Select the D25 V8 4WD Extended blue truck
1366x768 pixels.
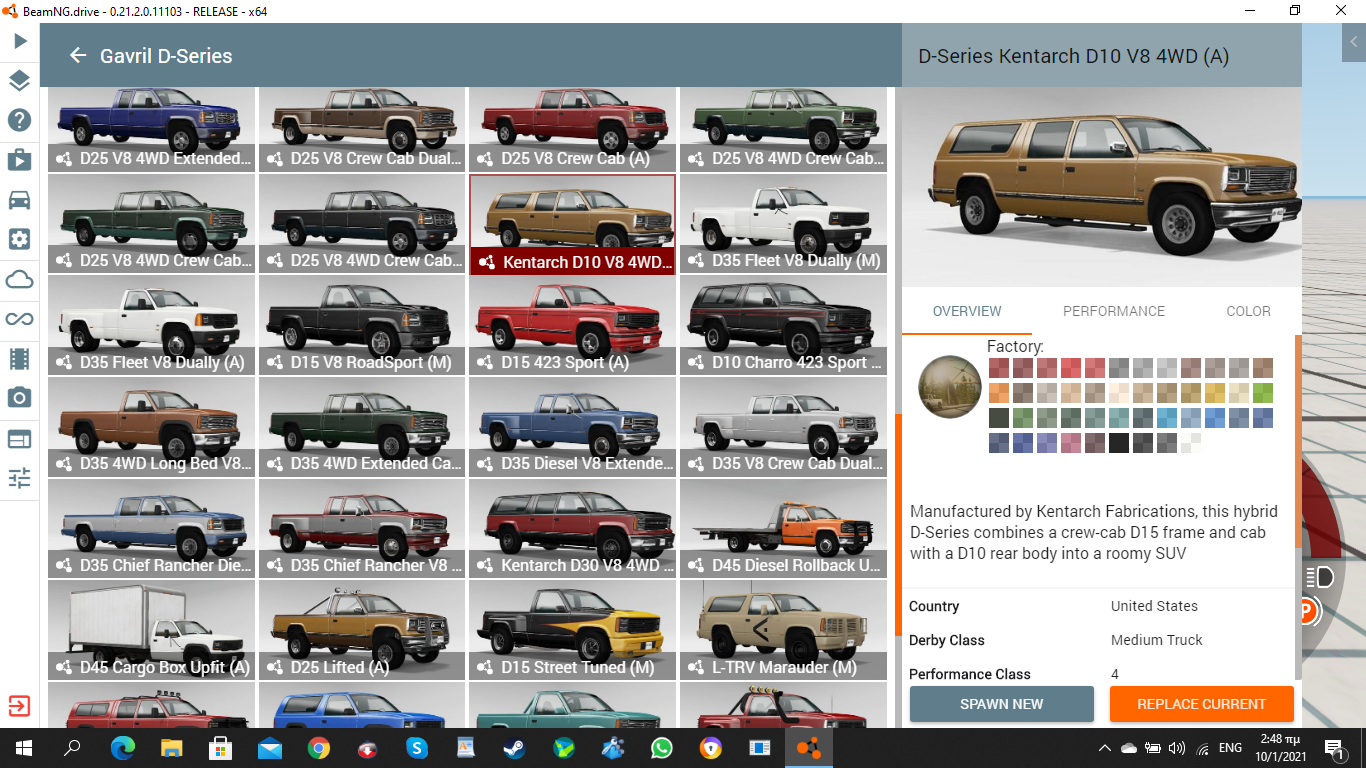click(150, 129)
